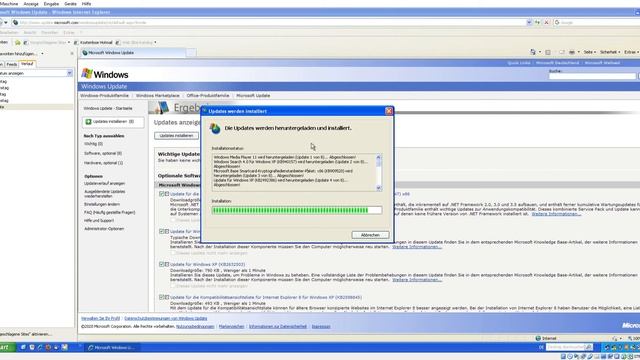Expand the Seite menu dropdown
This screenshot has width=640, height=360.
click(589, 52)
